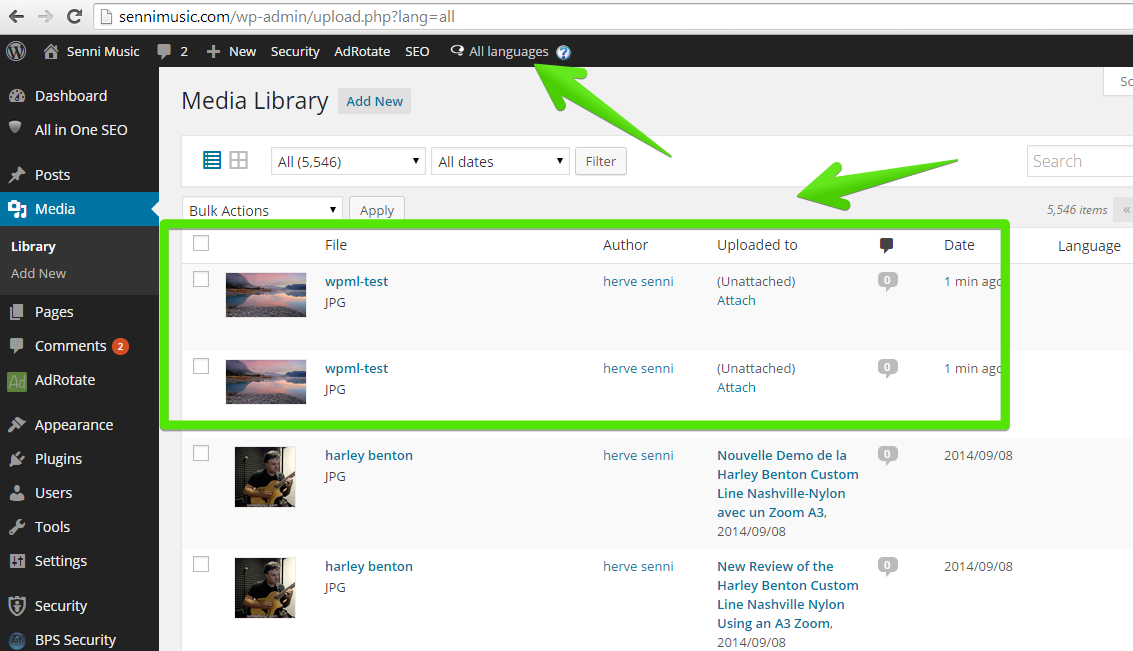Click the Dashboard sidebar icon
The image size is (1133, 651).
(x=17, y=96)
